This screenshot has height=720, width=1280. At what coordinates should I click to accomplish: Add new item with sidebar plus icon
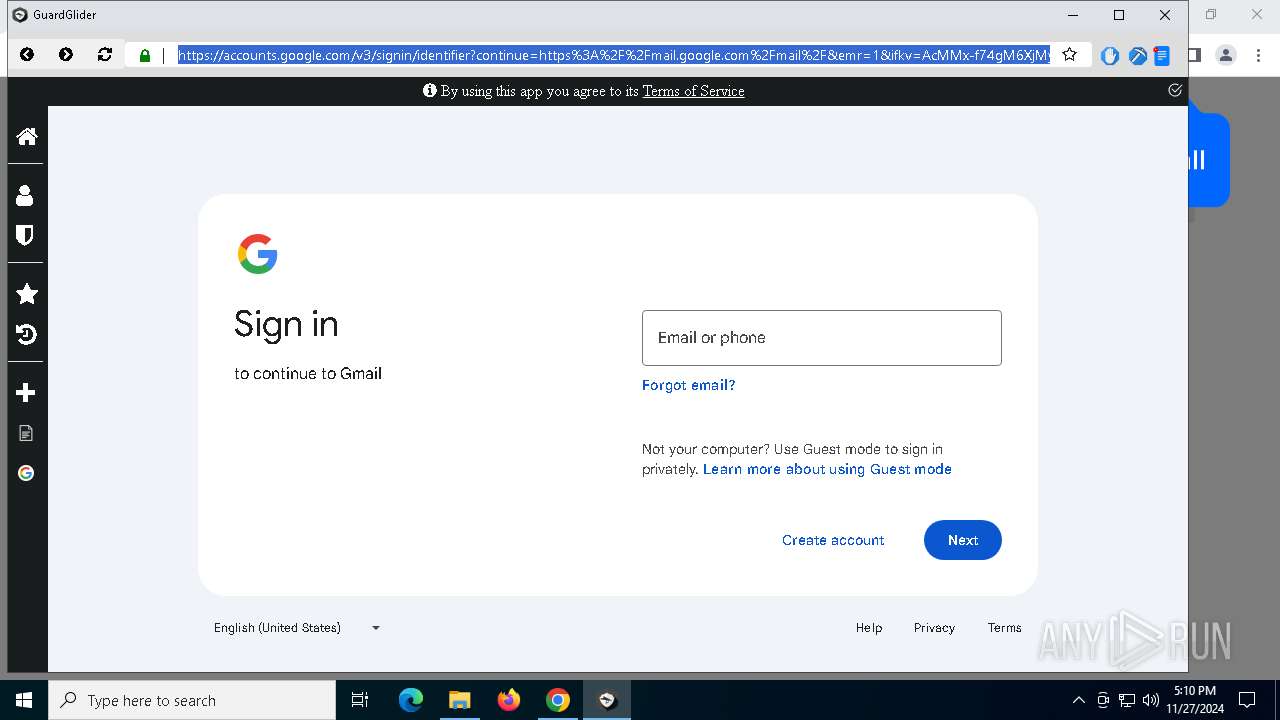(x=26, y=393)
